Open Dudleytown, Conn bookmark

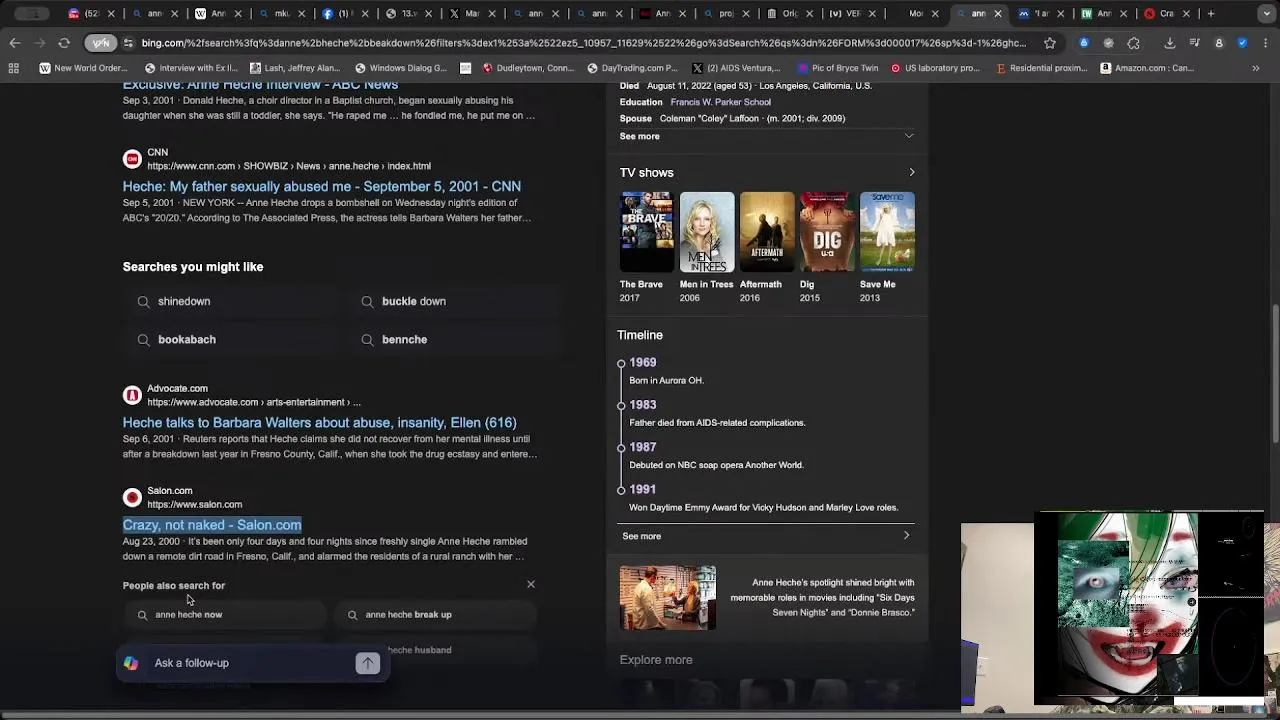coord(528,68)
